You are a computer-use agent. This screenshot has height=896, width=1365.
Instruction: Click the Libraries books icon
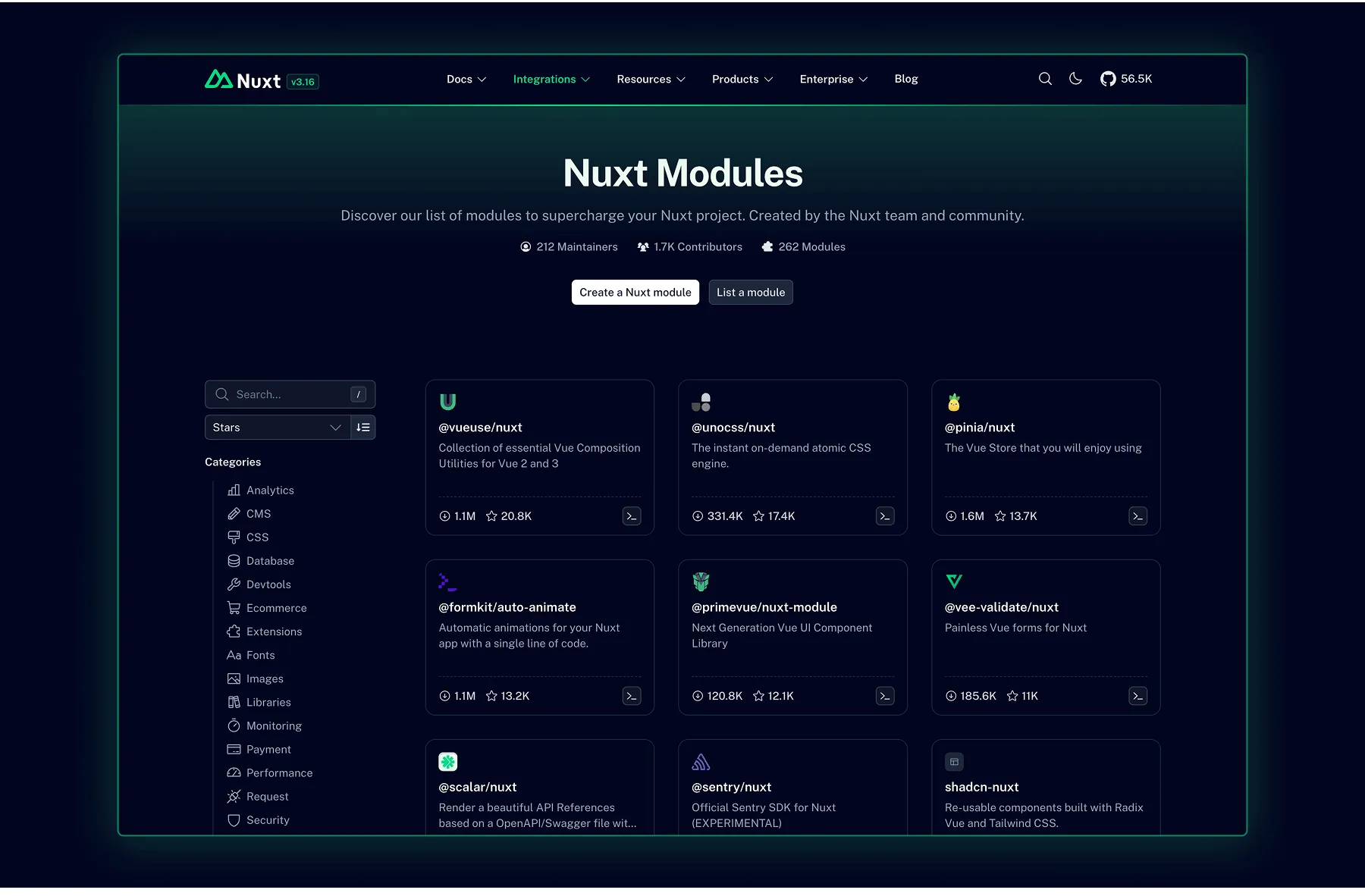coord(234,702)
